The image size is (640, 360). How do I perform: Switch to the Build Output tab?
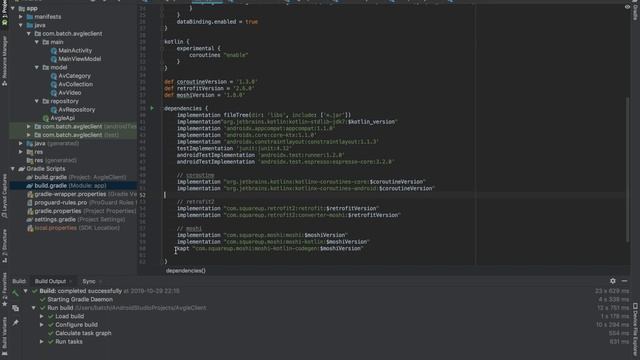pyautogui.click(x=50, y=281)
